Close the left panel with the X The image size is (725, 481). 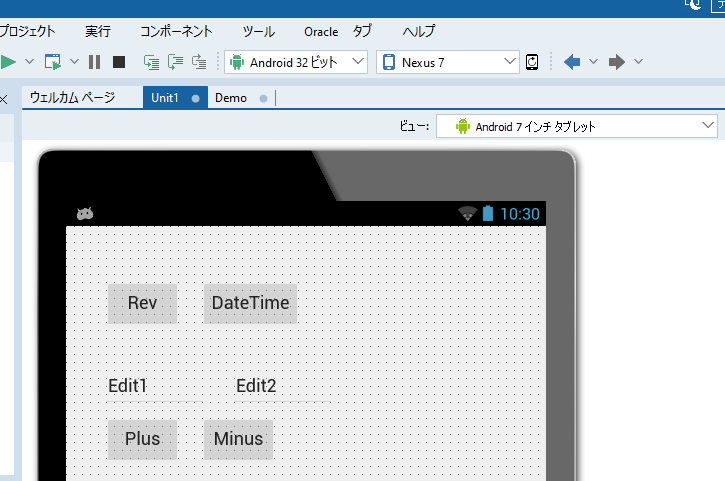[4, 99]
